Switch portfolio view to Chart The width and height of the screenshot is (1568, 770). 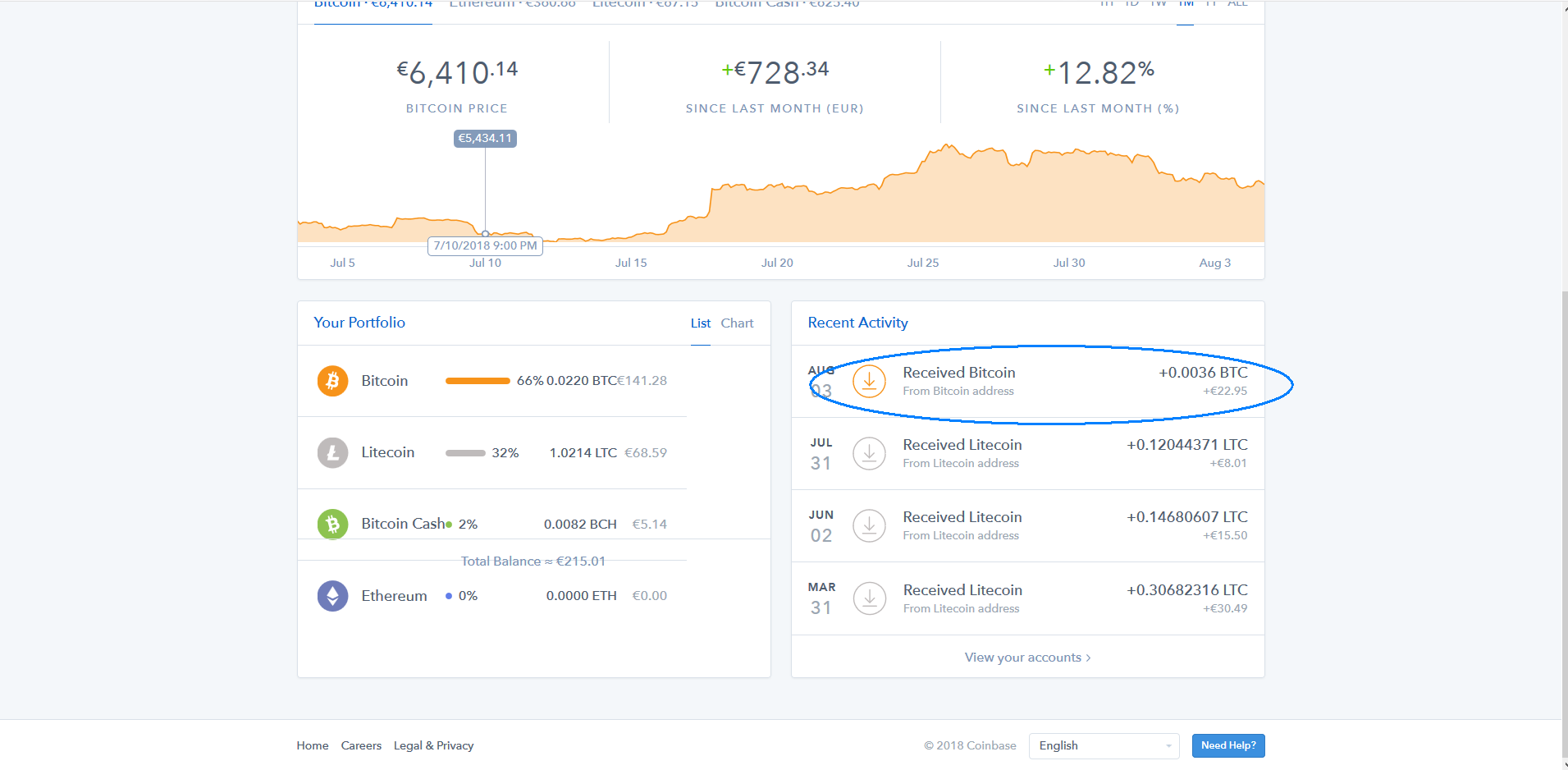click(737, 323)
